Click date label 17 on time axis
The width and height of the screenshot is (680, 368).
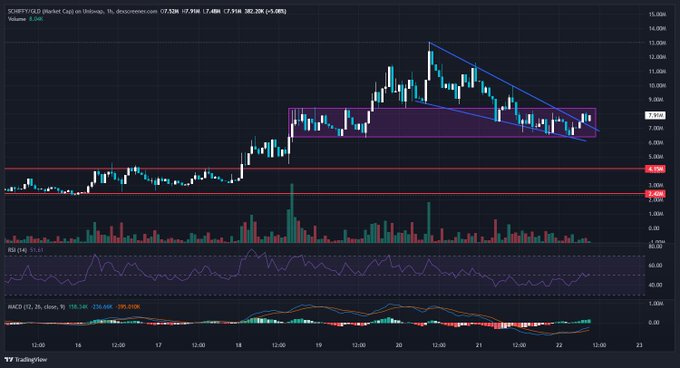[158, 345]
